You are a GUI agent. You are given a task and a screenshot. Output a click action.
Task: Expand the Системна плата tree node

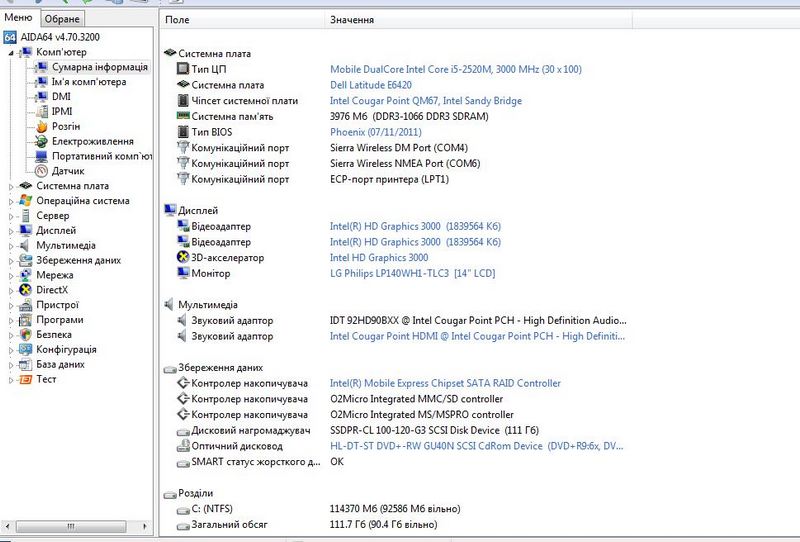click(x=12, y=186)
